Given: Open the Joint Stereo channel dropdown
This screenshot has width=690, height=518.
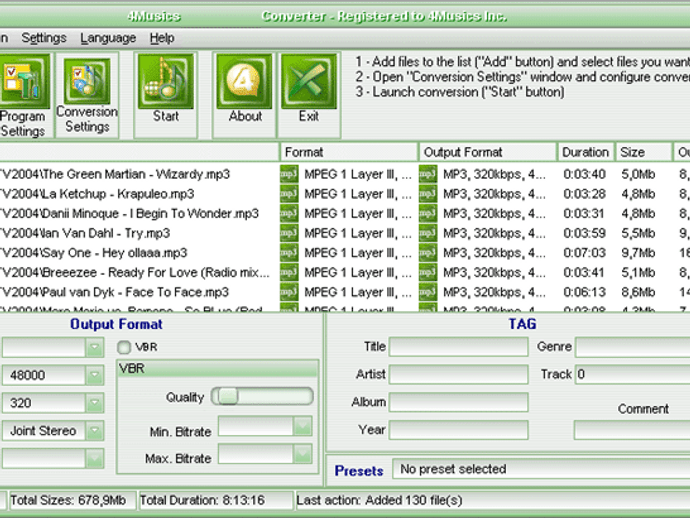Looking at the screenshot, I should (95, 431).
